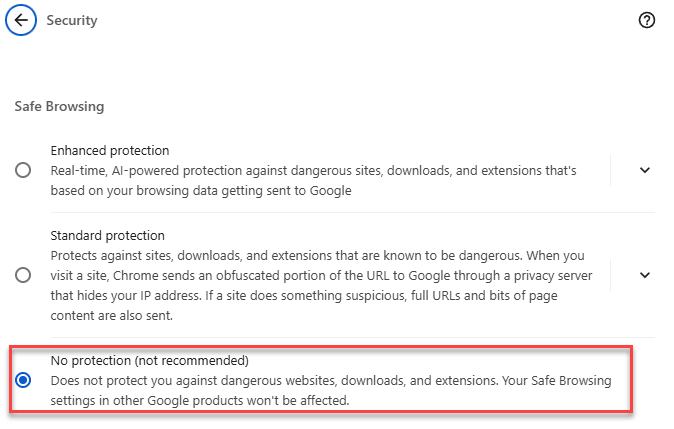Open help via question mark icon
This screenshot has height=429, width=674.
[x=646, y=20]
